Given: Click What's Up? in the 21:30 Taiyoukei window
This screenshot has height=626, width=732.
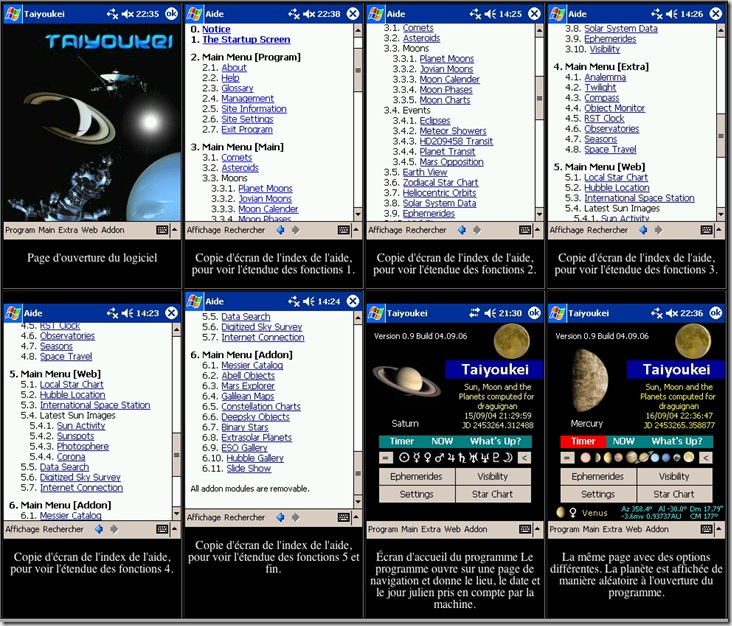Looking at the screenshot, I should coord(495,441).
